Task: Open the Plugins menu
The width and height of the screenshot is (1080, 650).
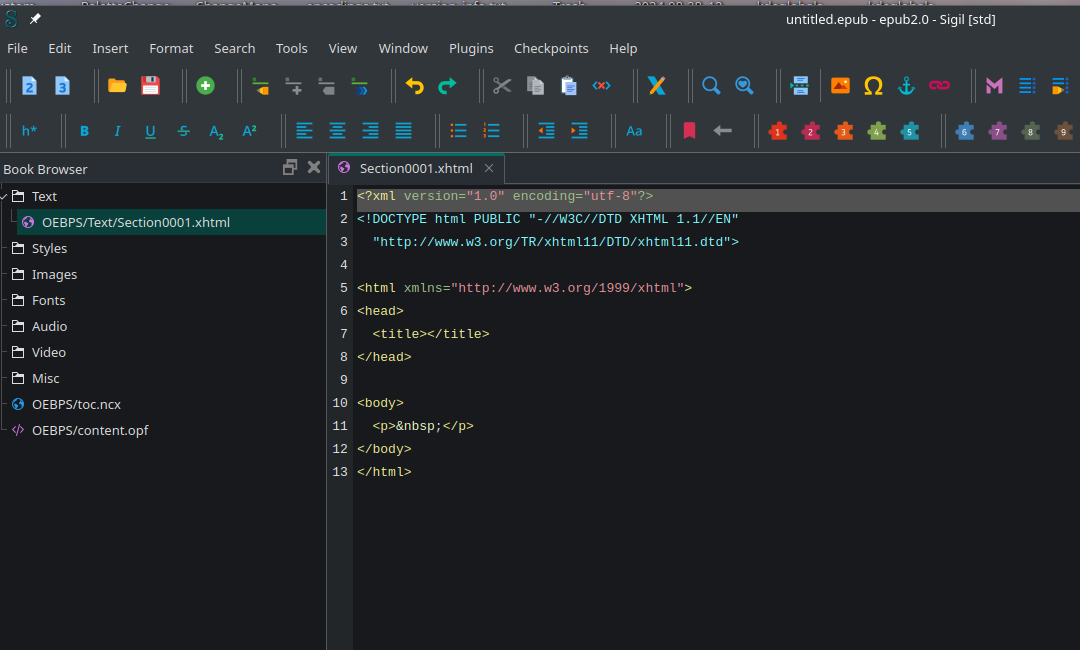Action: [471, 48]
